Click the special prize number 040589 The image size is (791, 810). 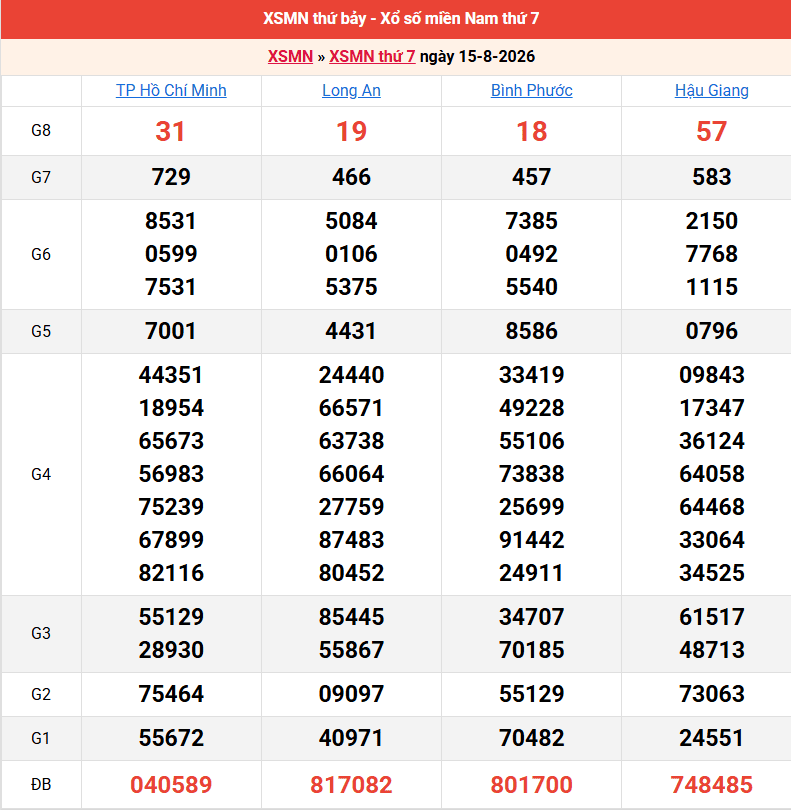pyautogui.click(x=171, y=785)
